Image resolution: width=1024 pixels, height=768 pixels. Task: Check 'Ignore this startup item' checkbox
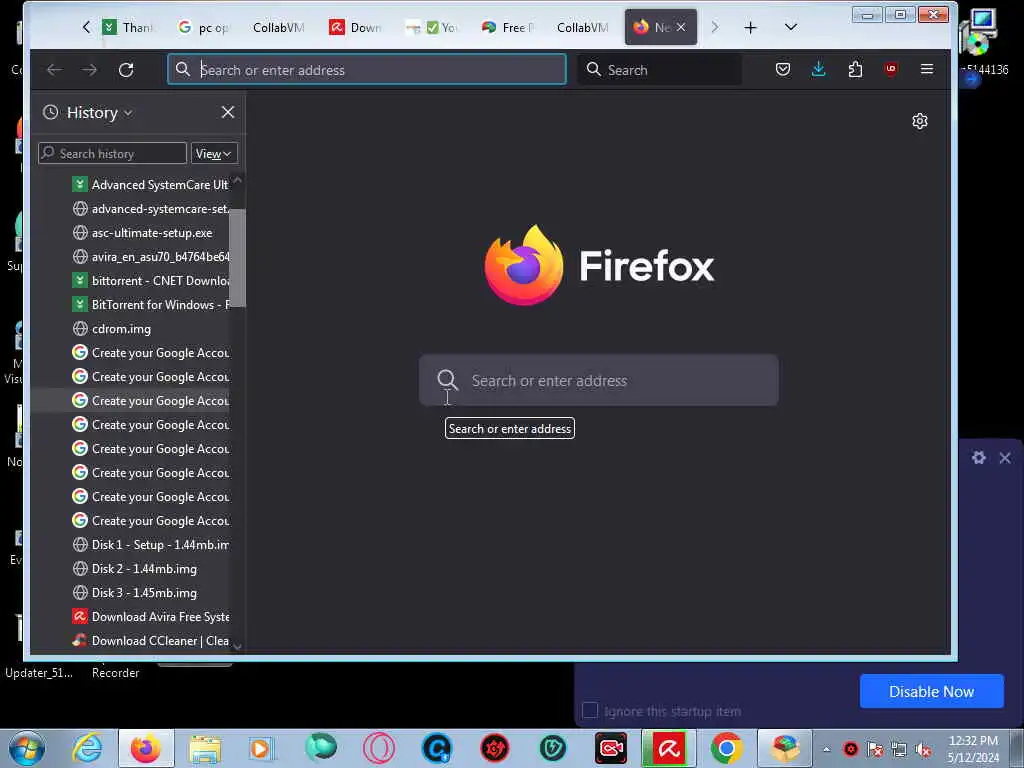[590, 711]
